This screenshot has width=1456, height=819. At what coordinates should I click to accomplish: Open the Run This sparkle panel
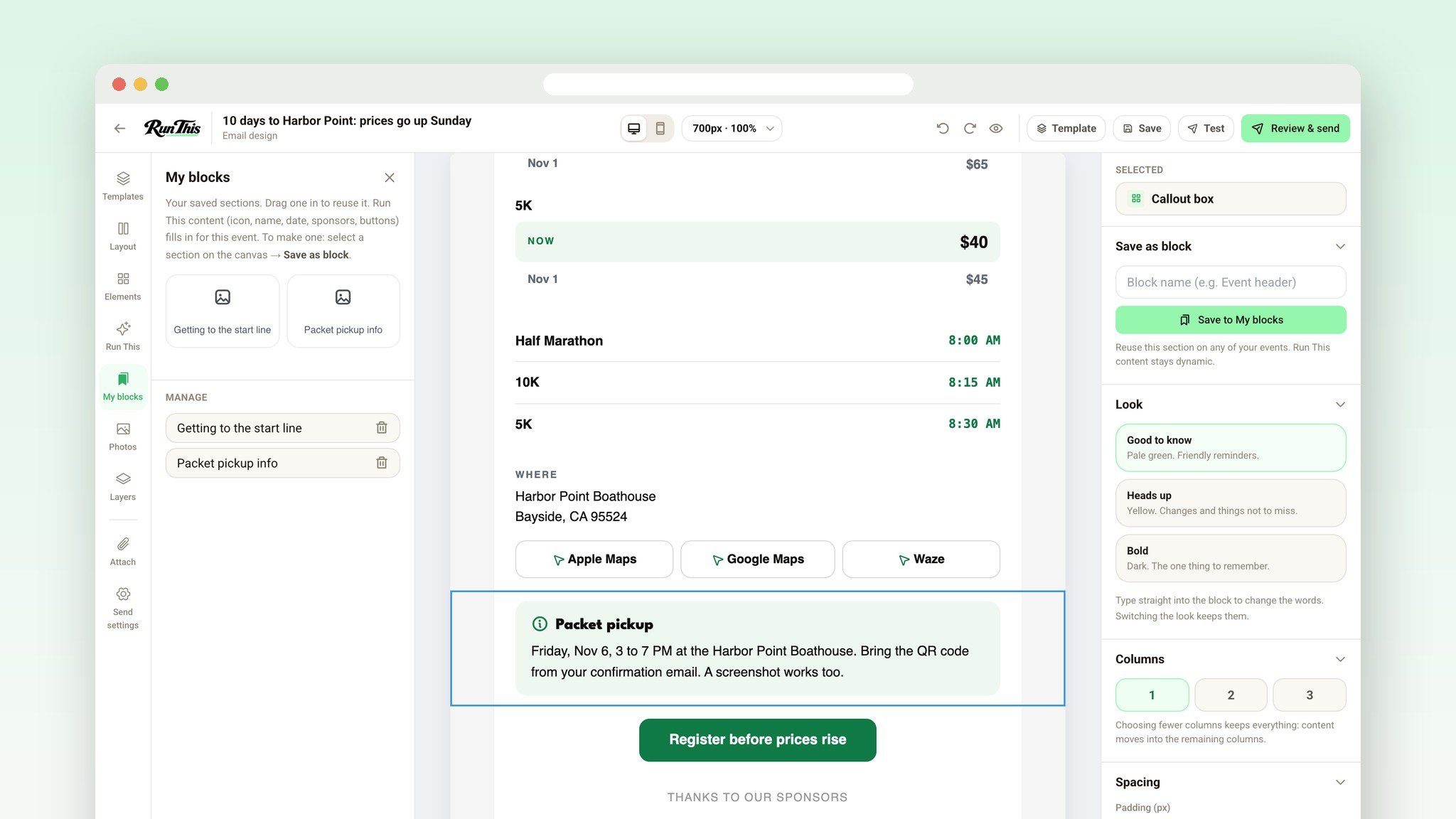point(122,336)
